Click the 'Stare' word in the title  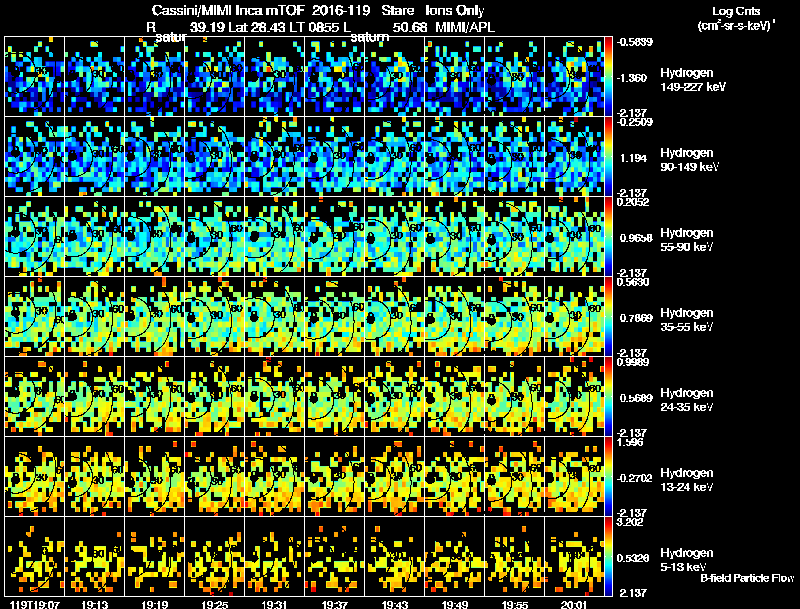(397, 11)
